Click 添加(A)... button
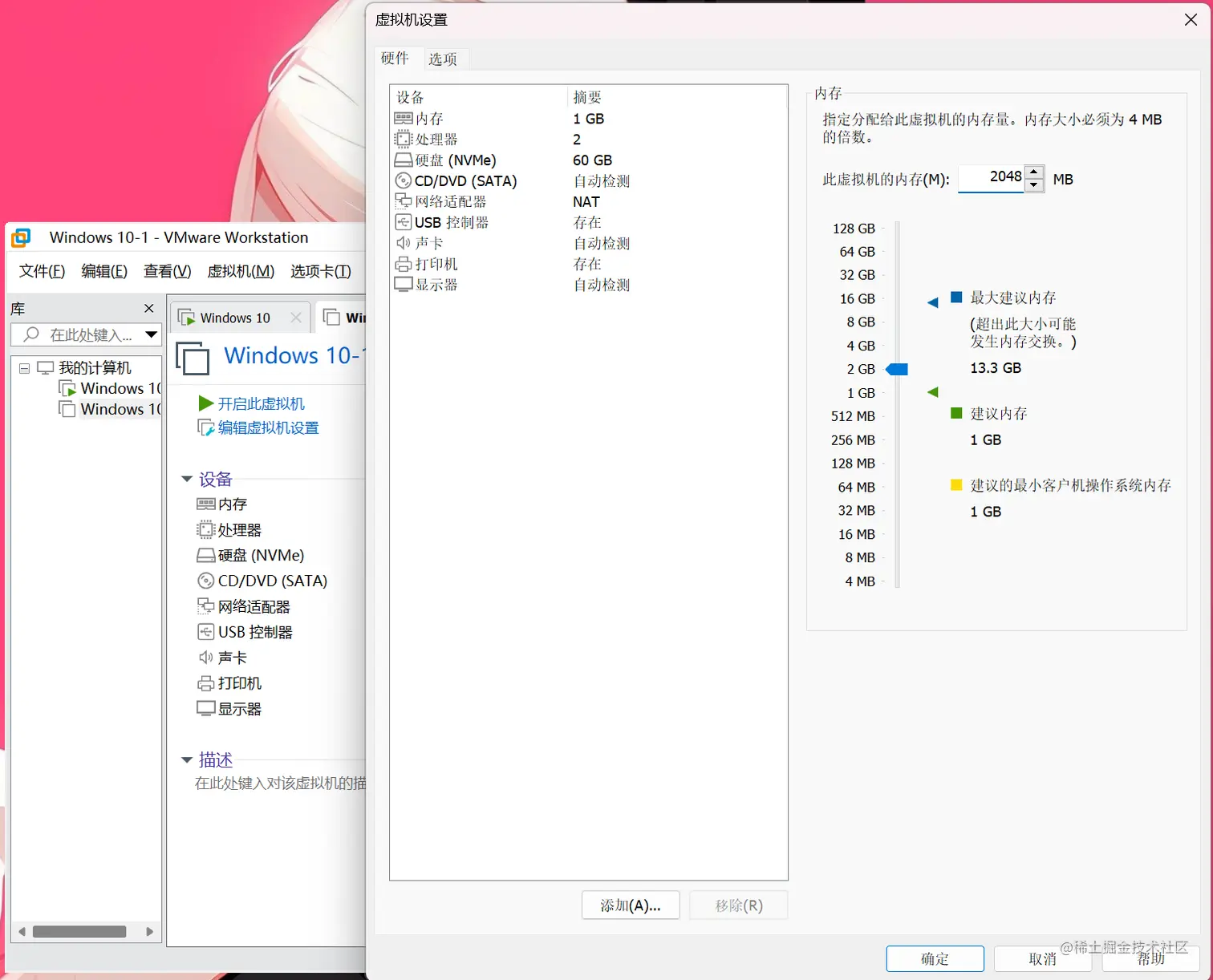The image size is (1213, 980). click(631, 905)
